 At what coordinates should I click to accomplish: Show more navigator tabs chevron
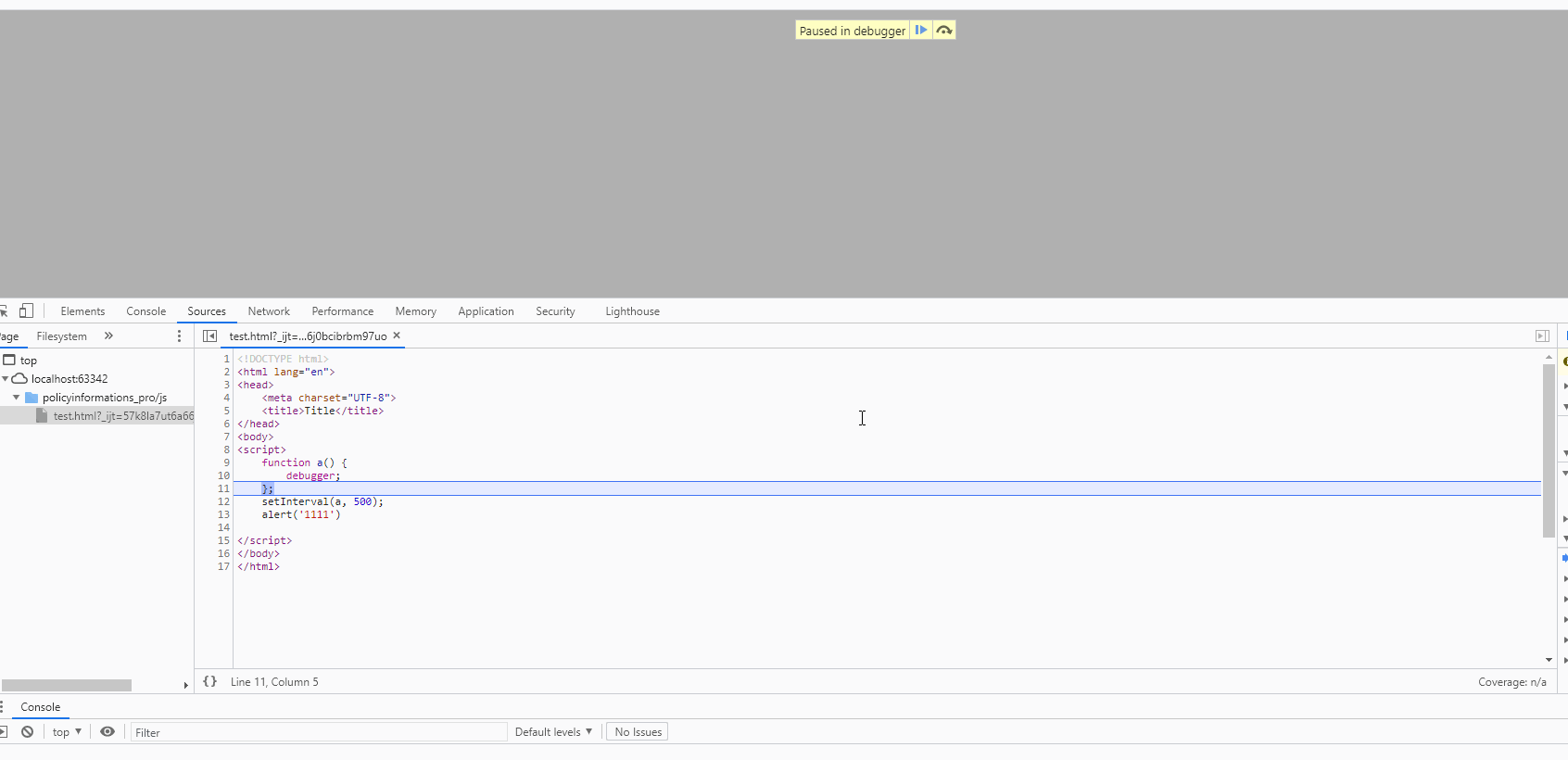coord(108,336)
